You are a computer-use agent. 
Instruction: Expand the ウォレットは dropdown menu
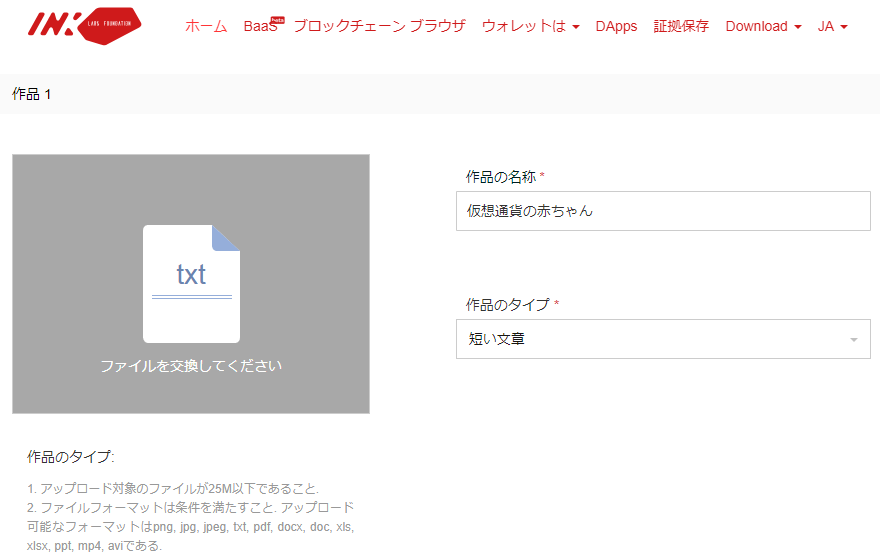point(530,26)
